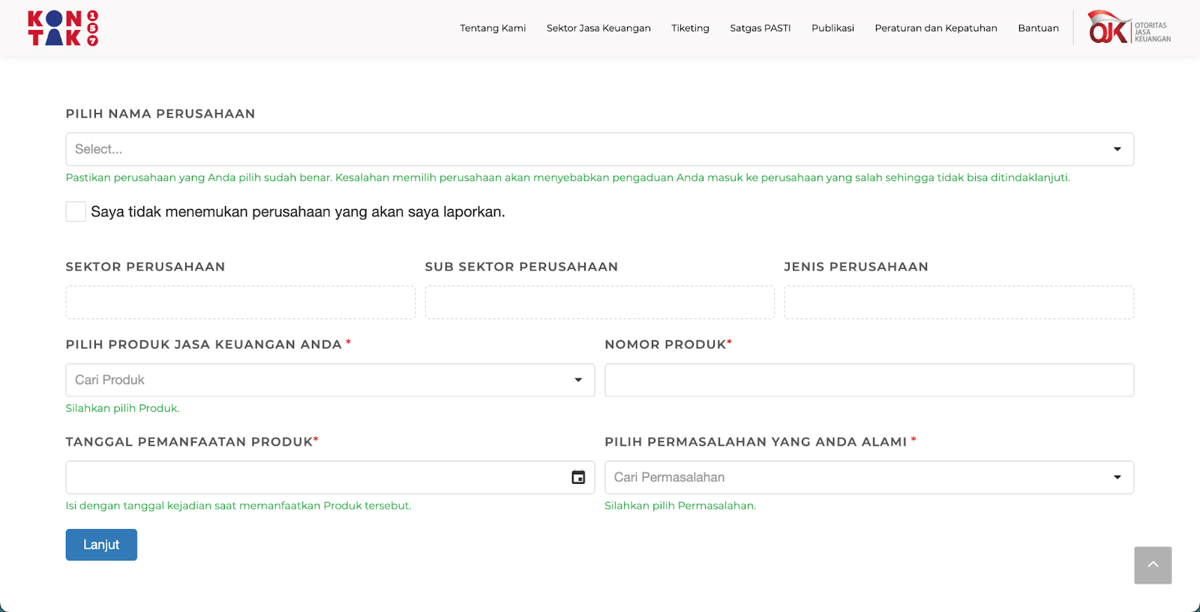The image size is (1200, 612).
Task: Open the Tentang Kami menu
Action: (x=492, y=28)
